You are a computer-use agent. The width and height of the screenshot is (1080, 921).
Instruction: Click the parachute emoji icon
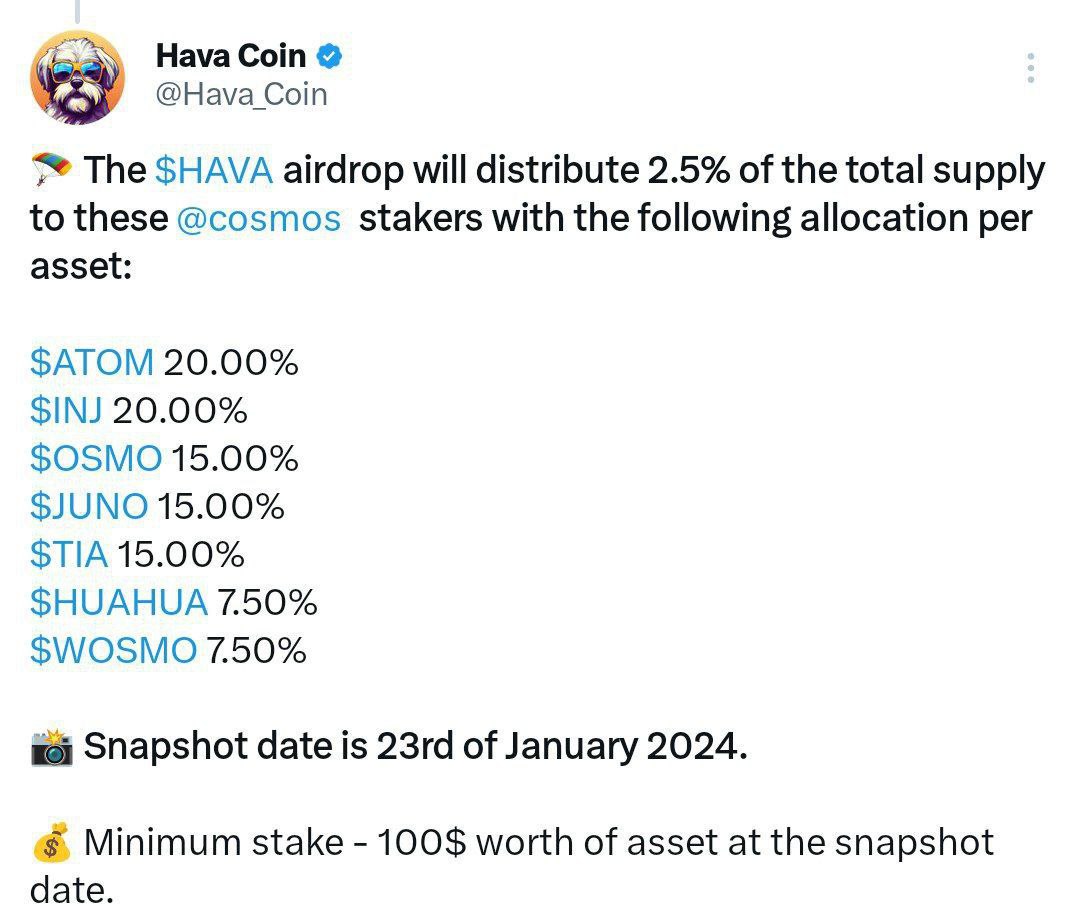[52, 169]
